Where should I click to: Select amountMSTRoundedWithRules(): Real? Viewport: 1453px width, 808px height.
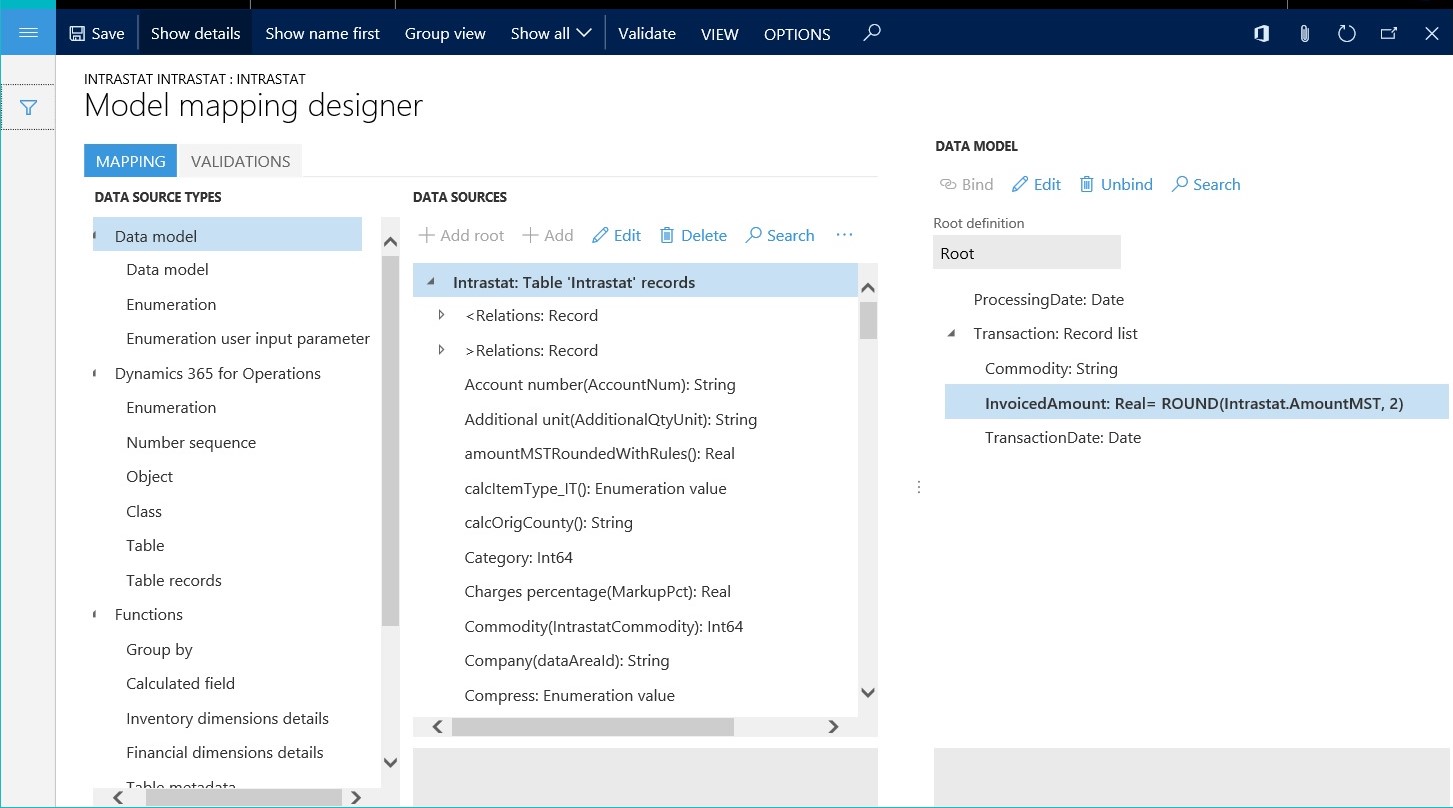(x=600, y=453)
